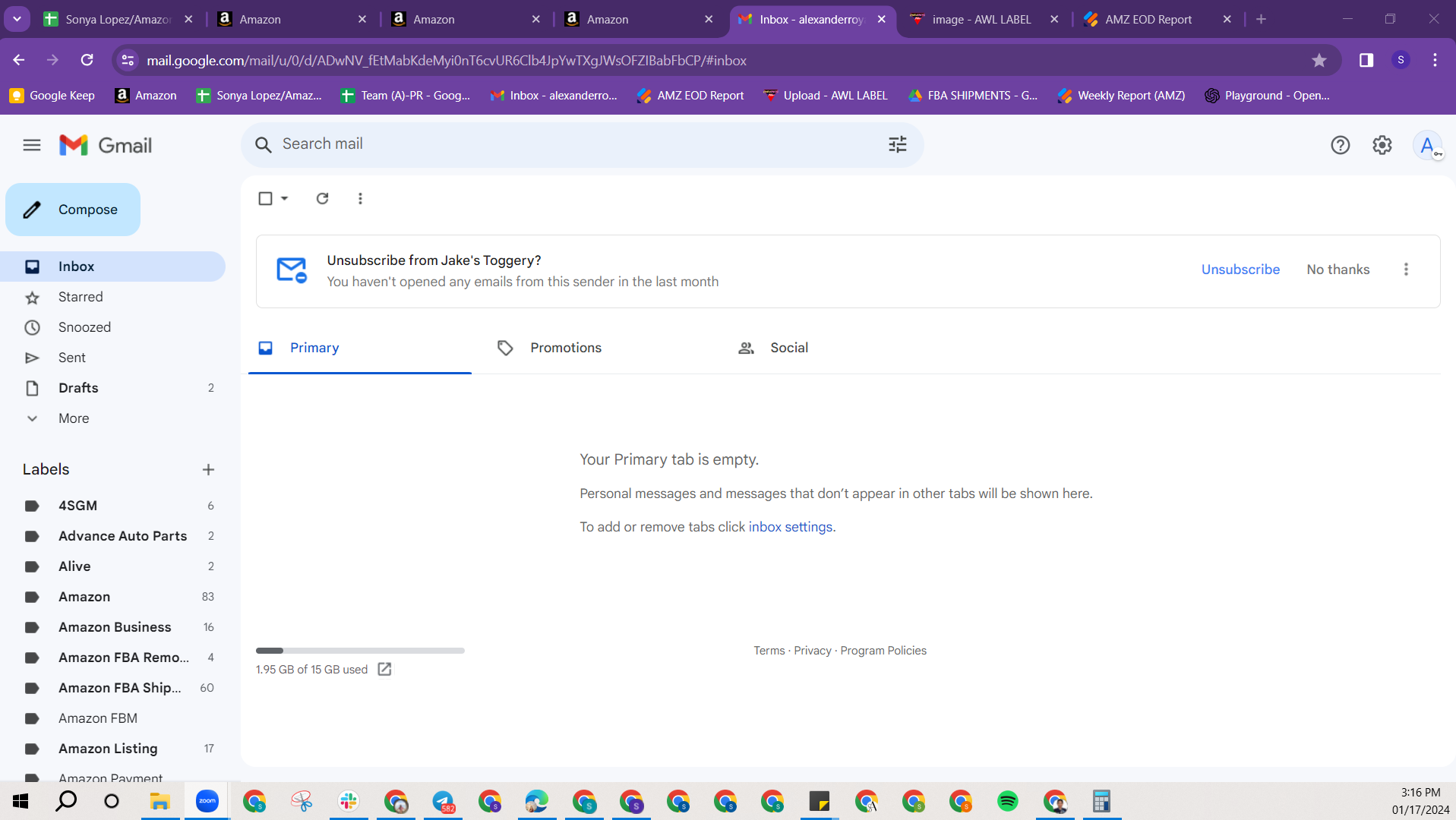This screenshot has width=1456, height=820.
Task: Open the Inbox folder
Action: (112, 266)
